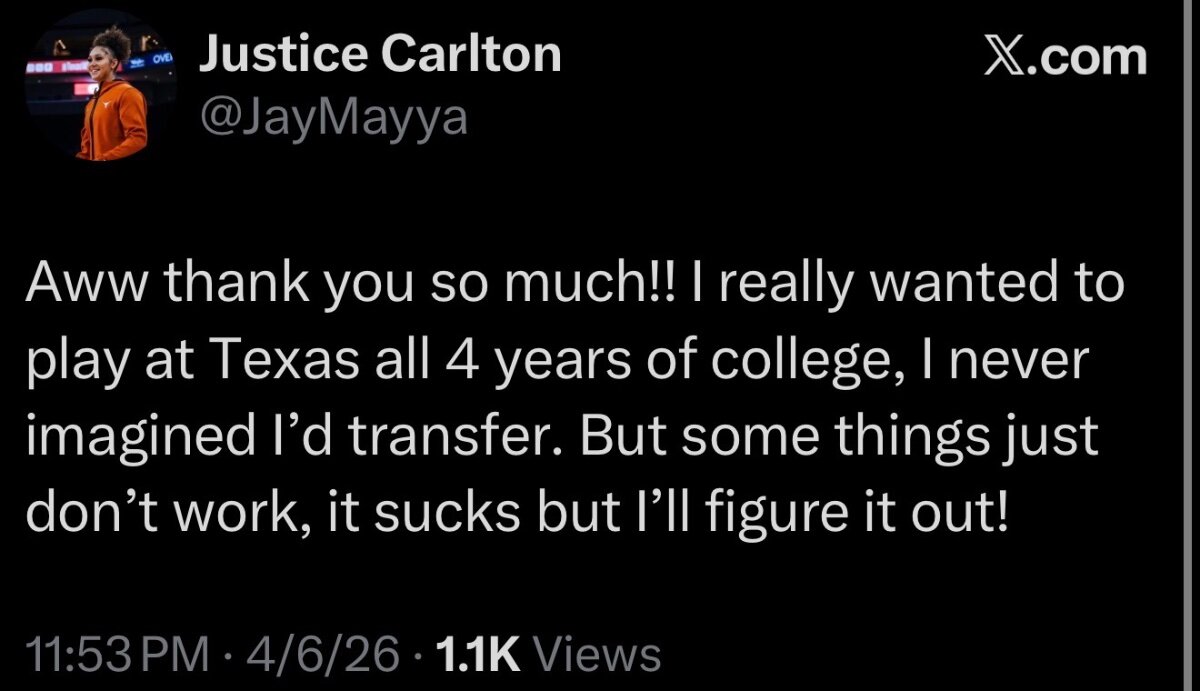Open Justice Carlton's profile avatar

101,93
